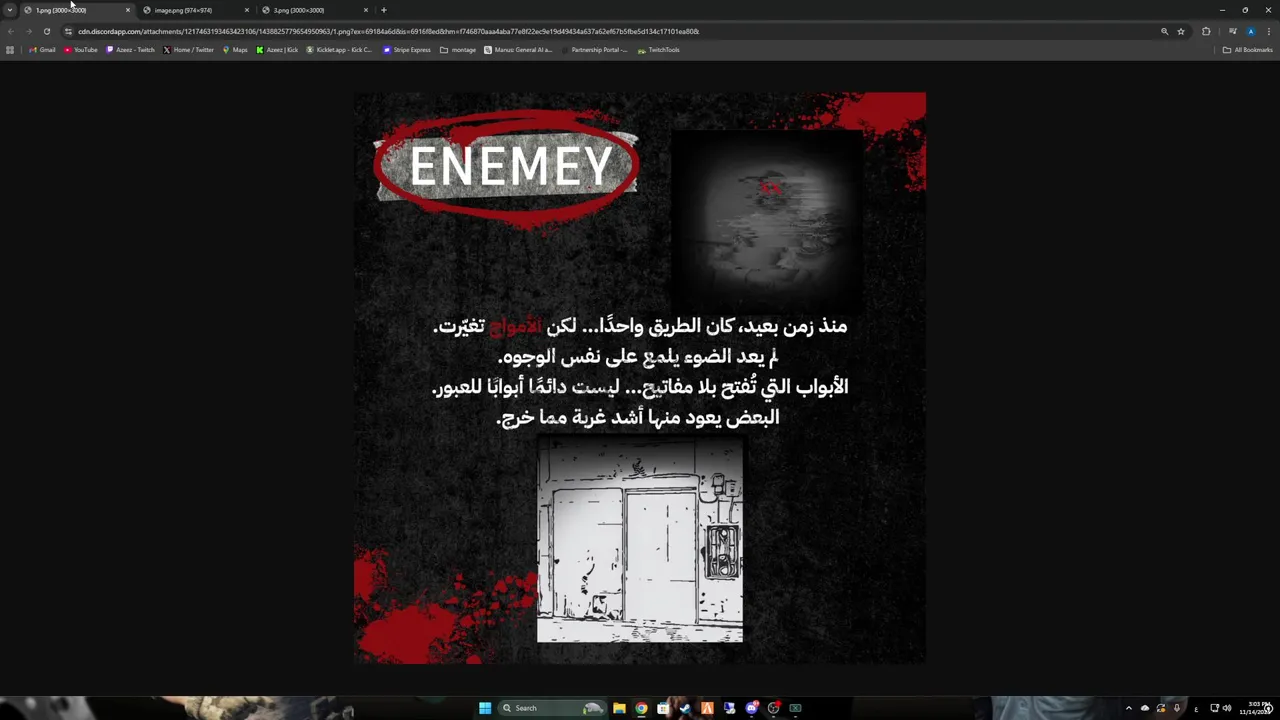The height and width of the screenshot is (720, 1280).
Task: Open Discord from the taskbar
Action: (751, 708)
